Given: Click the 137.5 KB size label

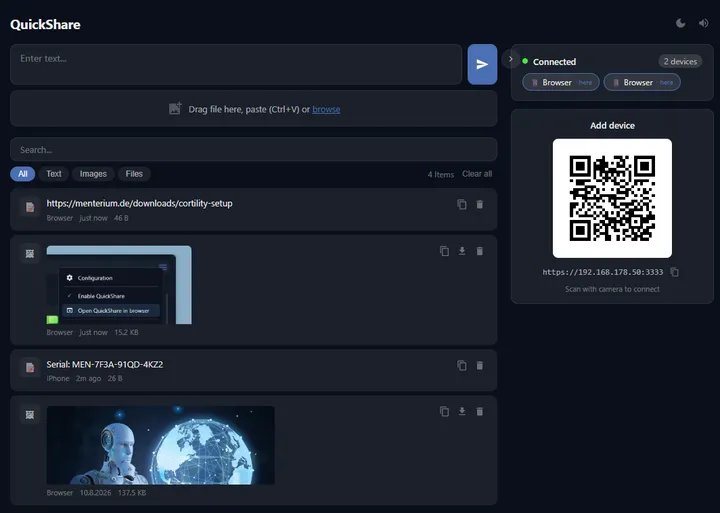Looking at the screenshot, I should (132, 492).
